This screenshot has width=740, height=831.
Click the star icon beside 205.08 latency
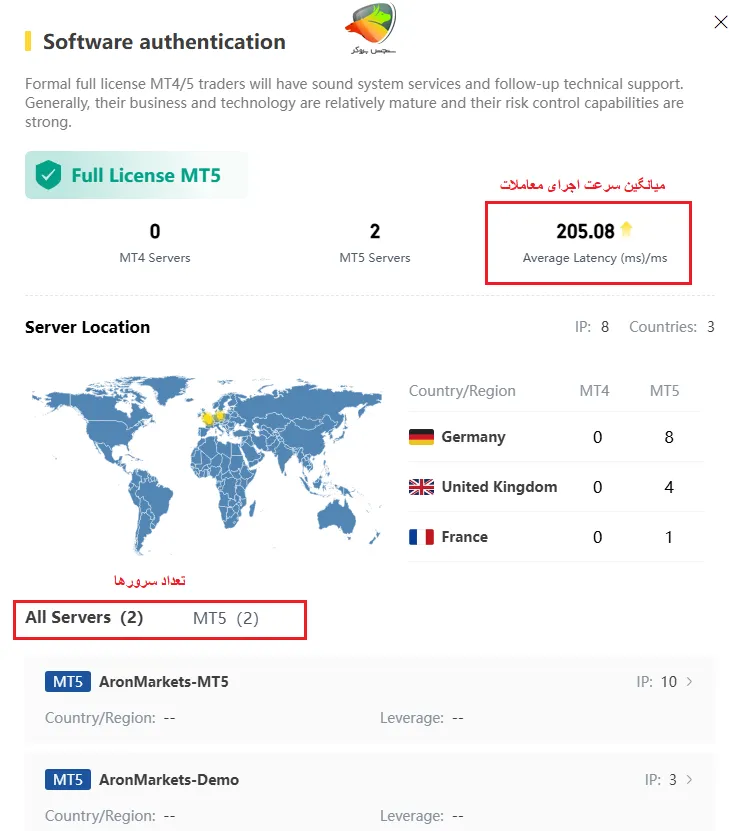626,230
